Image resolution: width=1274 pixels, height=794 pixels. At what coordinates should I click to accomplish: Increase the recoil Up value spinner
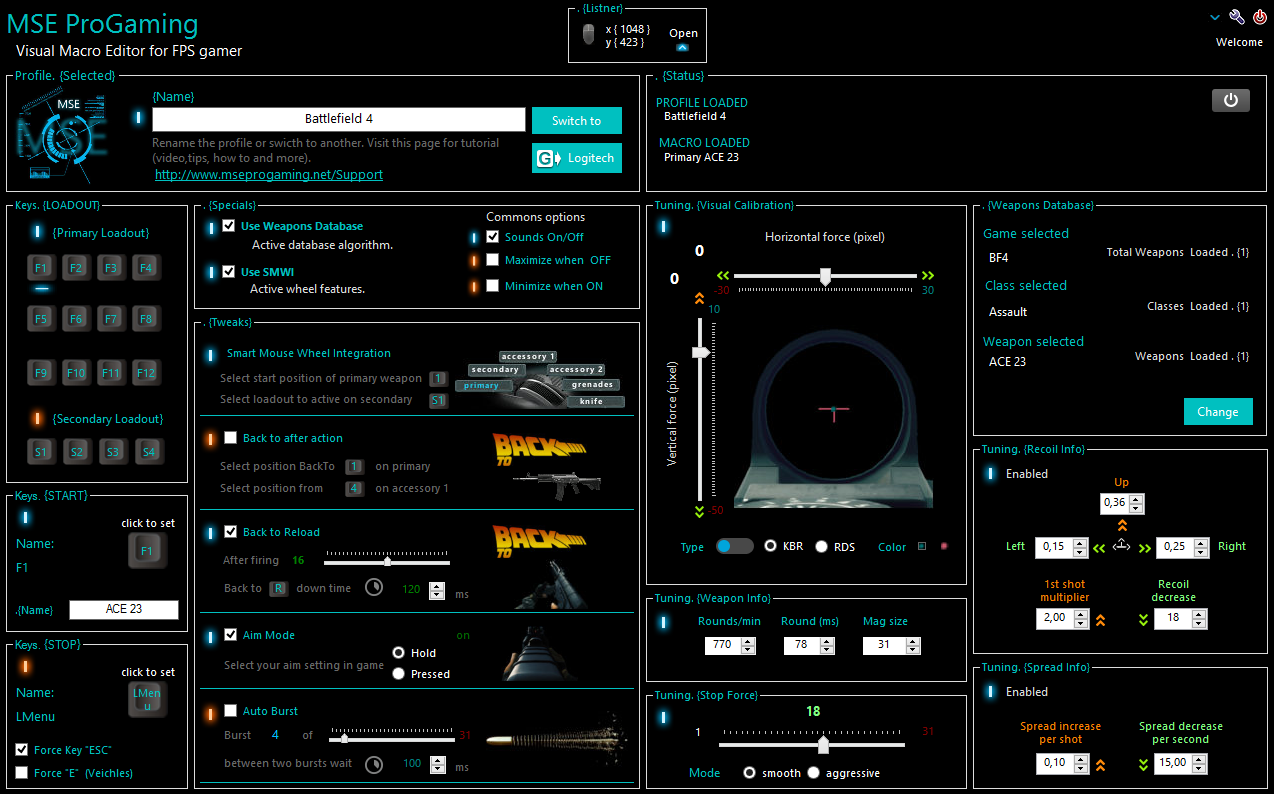(x=1136, y=499)
